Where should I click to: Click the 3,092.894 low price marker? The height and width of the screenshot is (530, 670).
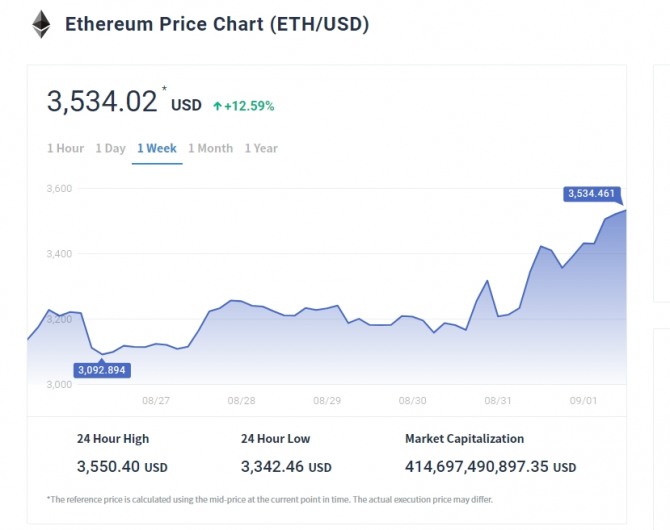pyautogui.click(x=102, y=370)
